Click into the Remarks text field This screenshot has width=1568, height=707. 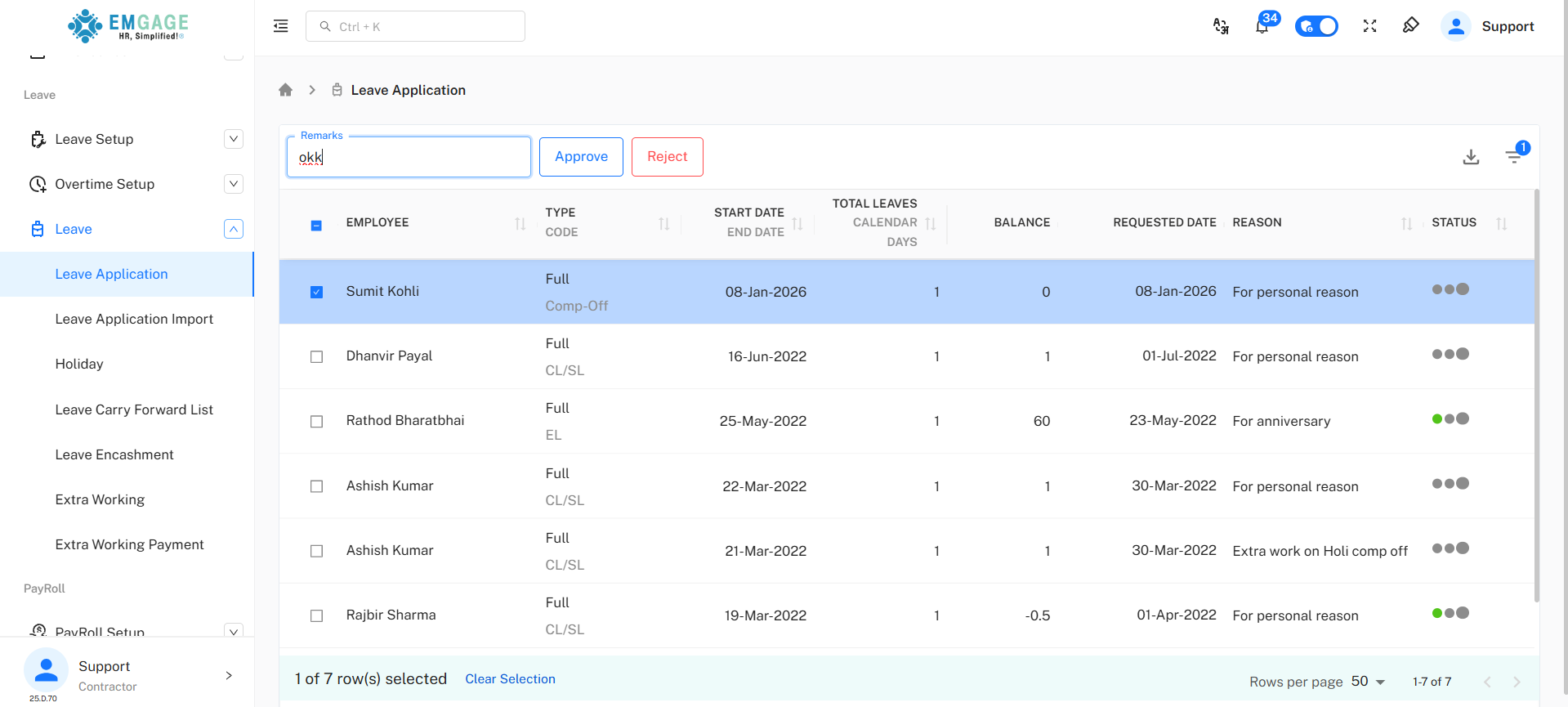[x=409, y=157]
